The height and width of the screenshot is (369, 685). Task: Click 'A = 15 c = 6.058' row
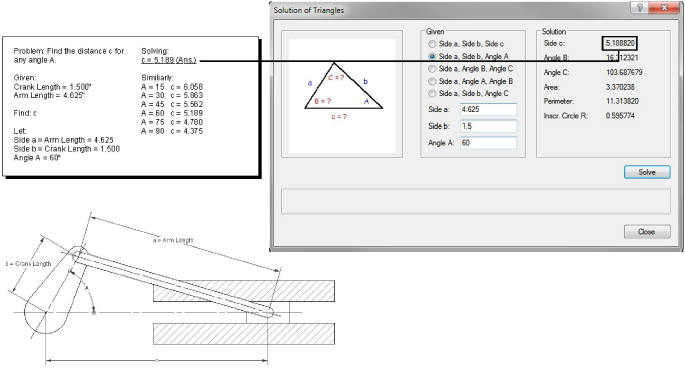tap(172, 87)
